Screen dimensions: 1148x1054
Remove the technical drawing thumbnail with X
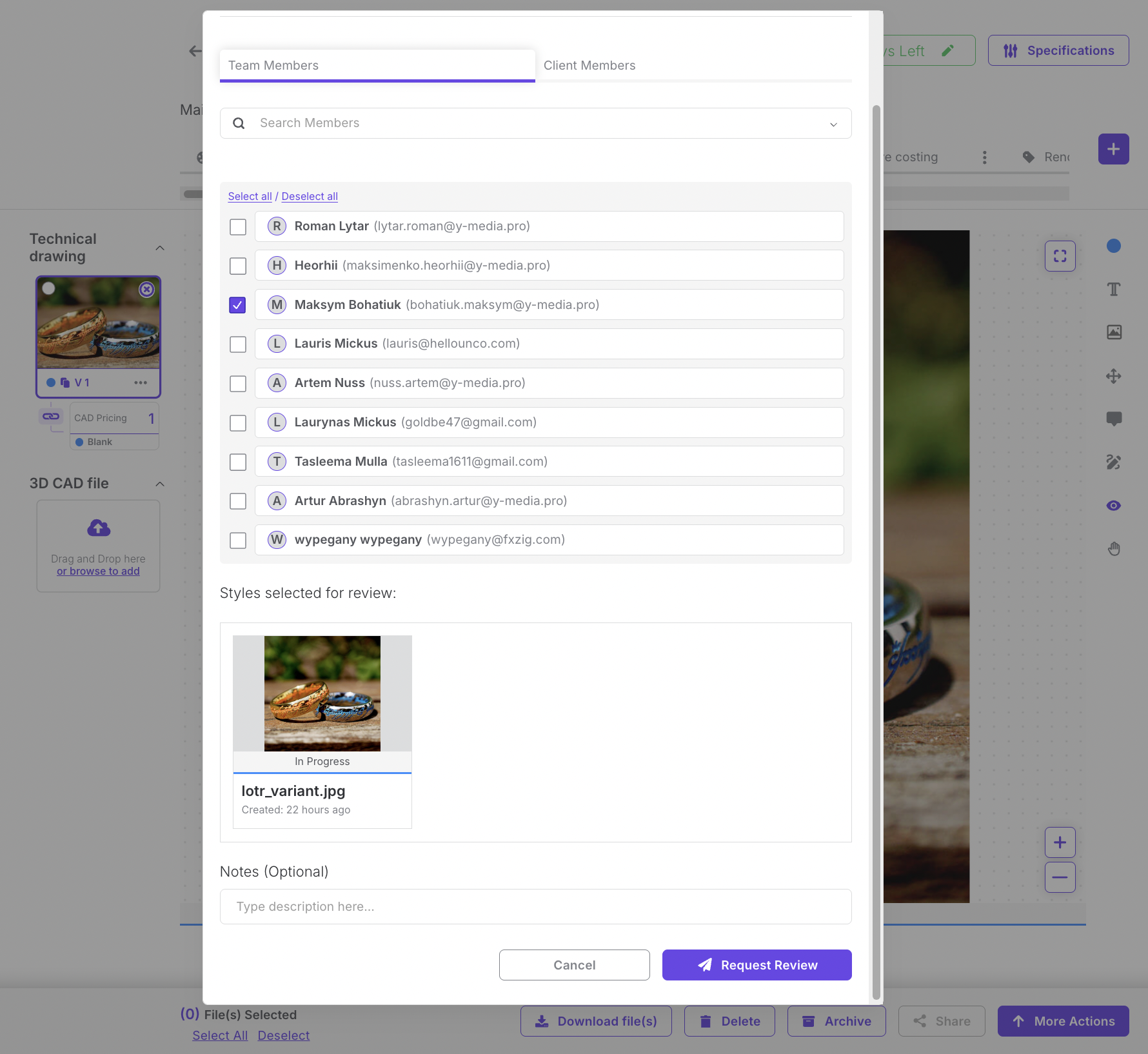tap(147, 290)
